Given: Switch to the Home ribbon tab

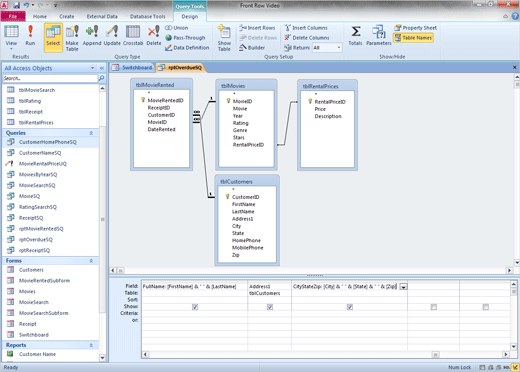Looking at the screenshot, I should click(x=40, y=16).
